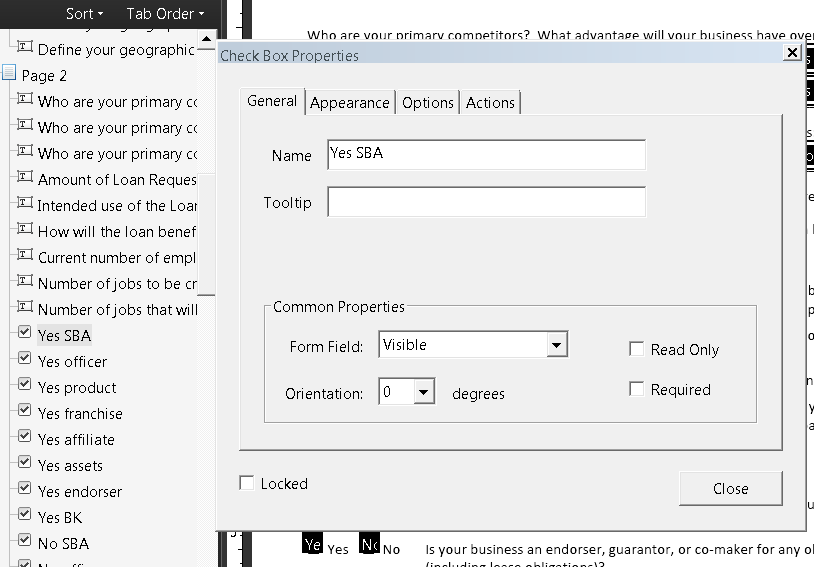The width and height of the screenshot is (814, 567).
Task: Open the Tab Order dropdown menu
Action: coord(165,13)
